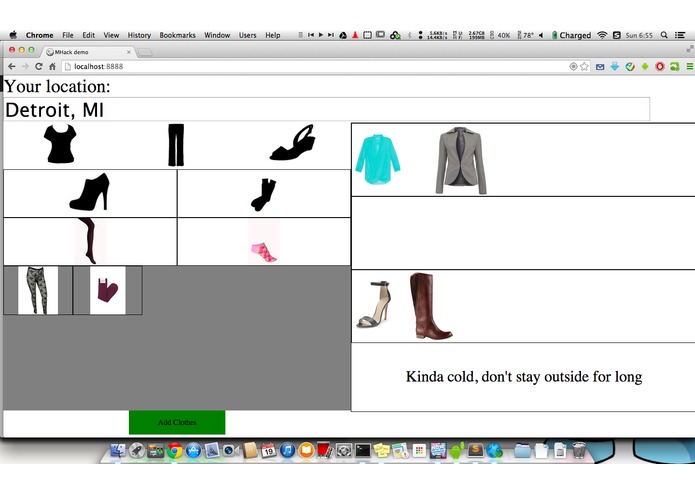Click the brown leather knee boot
Screen dimensions: 695x494
coord(430,306)
